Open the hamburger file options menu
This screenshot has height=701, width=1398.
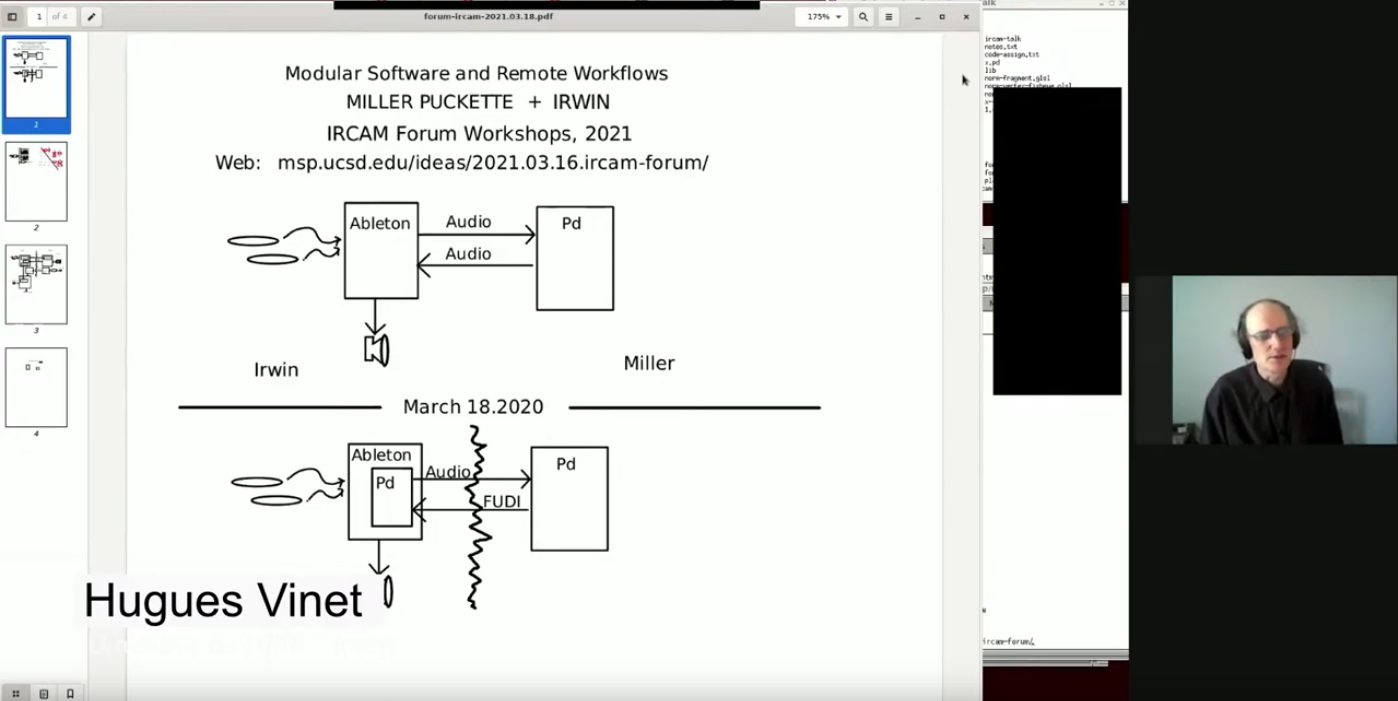click(888, 17)
